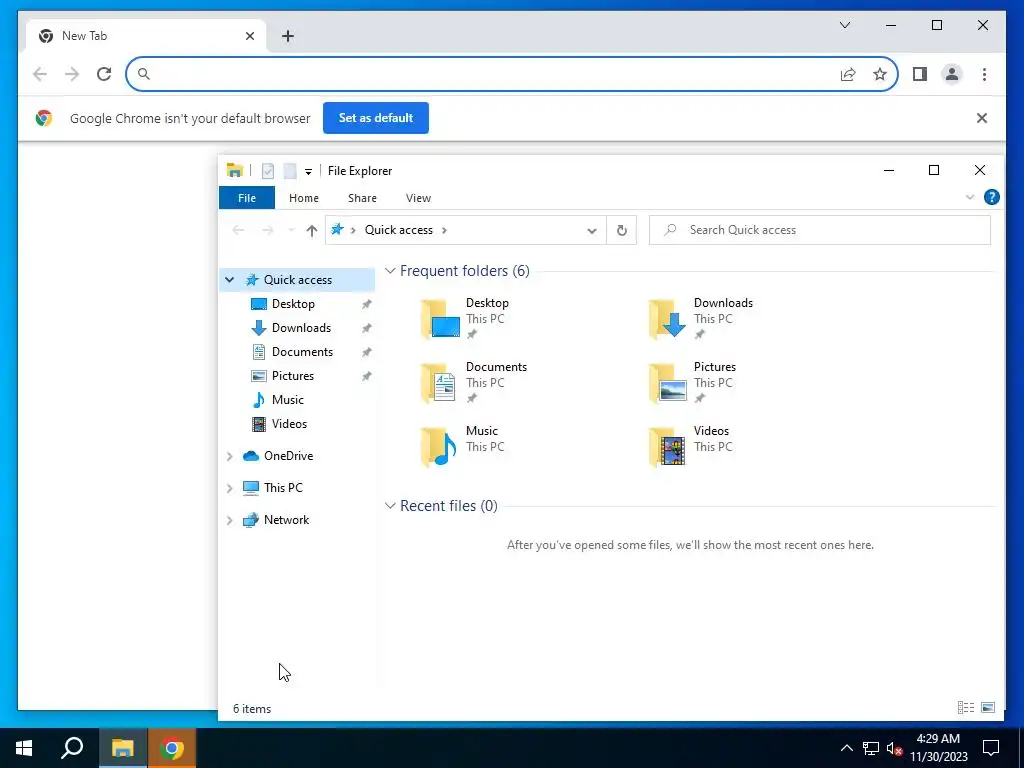The width and height of the screenshot is (1024, 768).
Task: Click Chrome's back navigation arrow
Action: [40, 74]
